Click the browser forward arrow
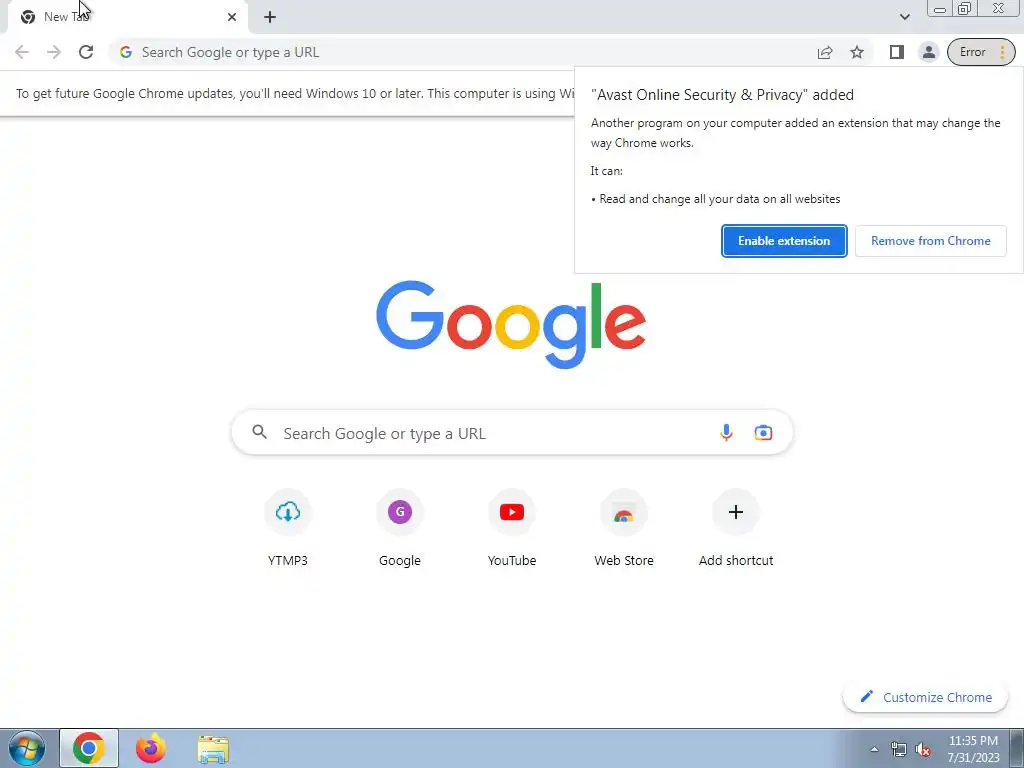 click(54, 52)
